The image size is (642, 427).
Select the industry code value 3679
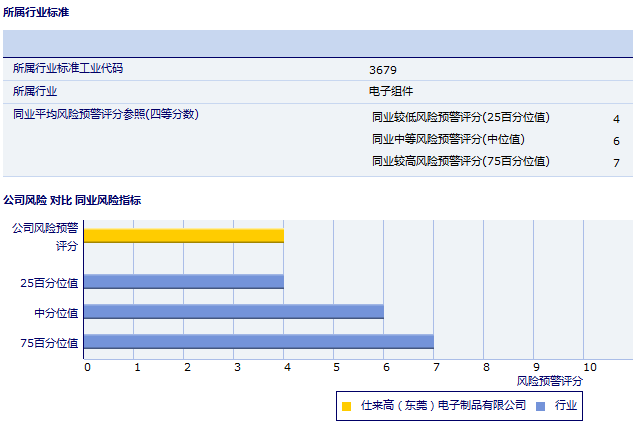click(x=382, y=69)
